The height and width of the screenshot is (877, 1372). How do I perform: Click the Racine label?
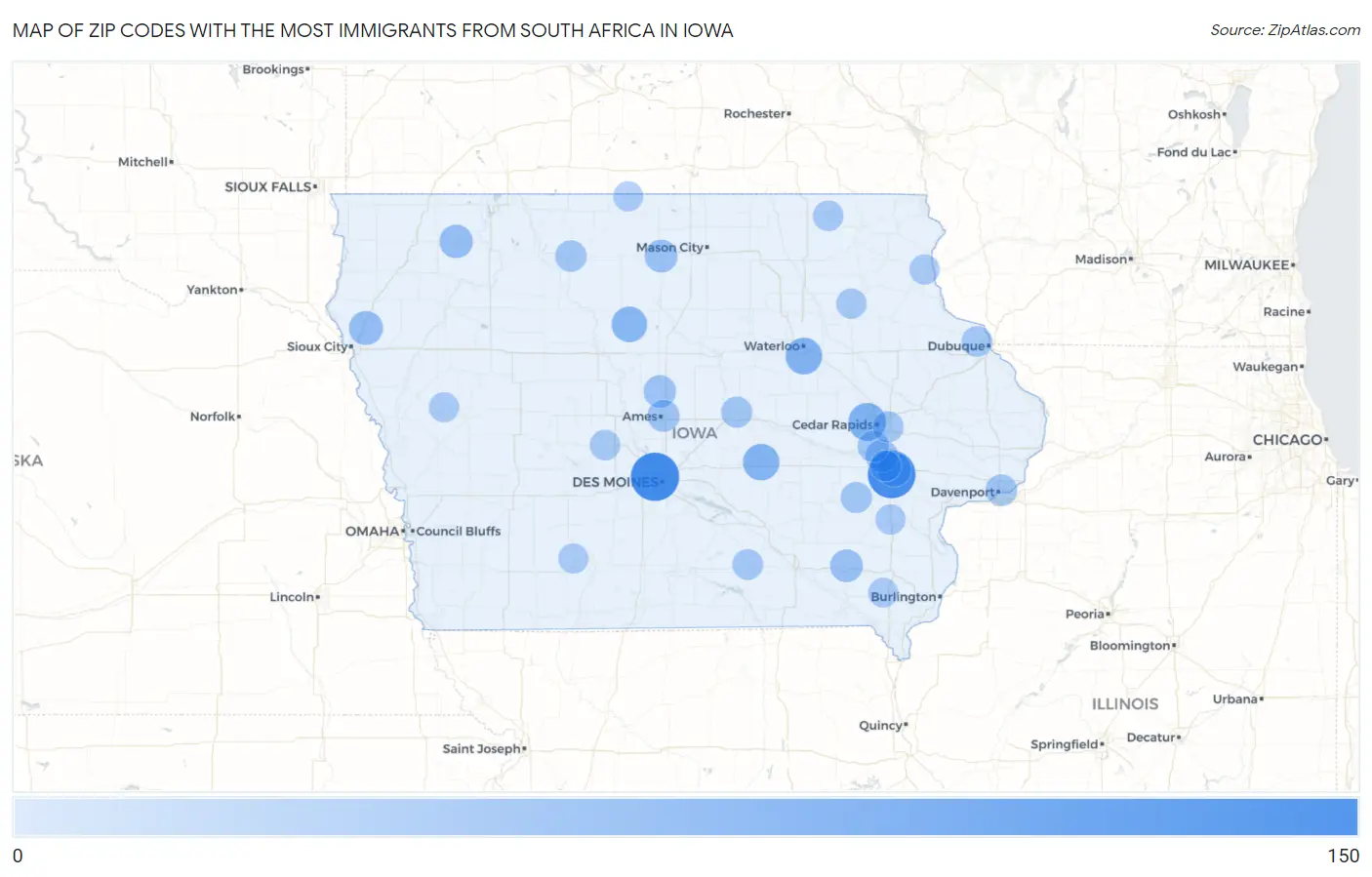1284,311
